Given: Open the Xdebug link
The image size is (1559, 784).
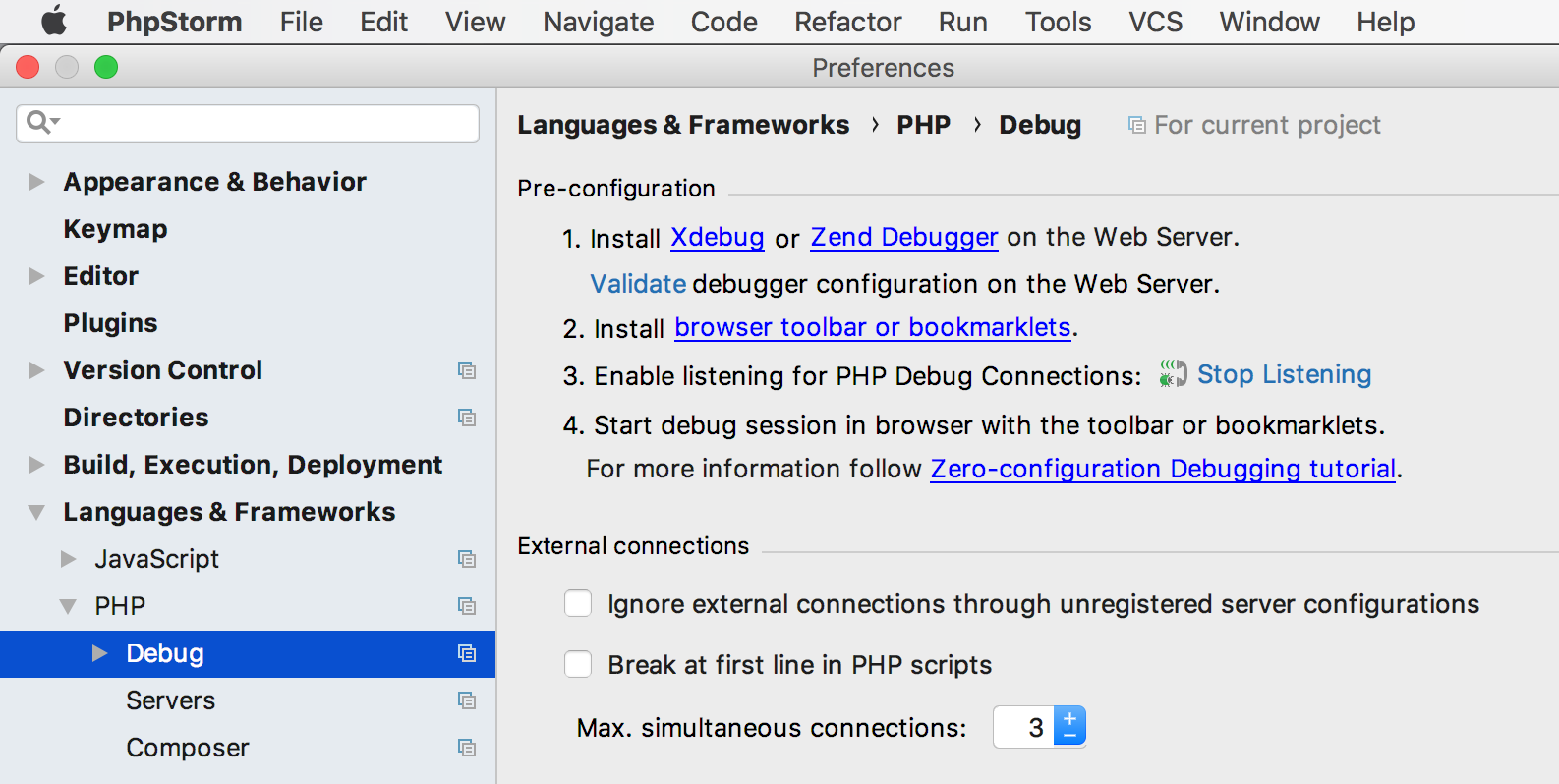Looking at the screenshot, I should point(717,237).
